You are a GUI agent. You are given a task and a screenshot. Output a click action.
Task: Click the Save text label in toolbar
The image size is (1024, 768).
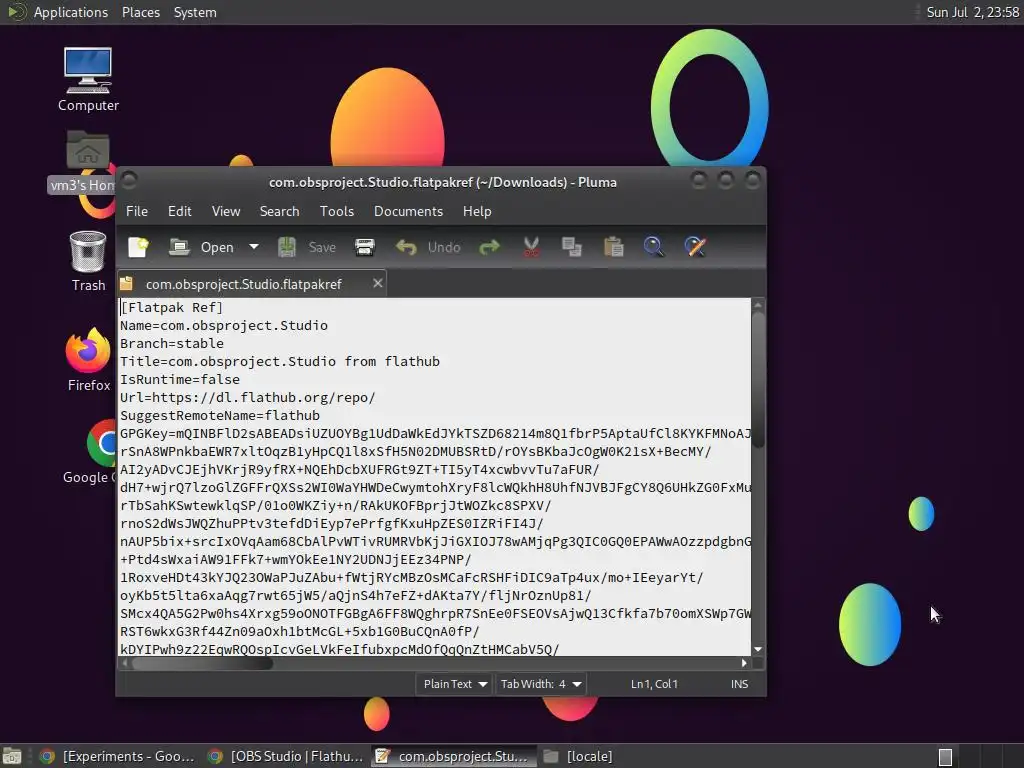click(322, 248)
